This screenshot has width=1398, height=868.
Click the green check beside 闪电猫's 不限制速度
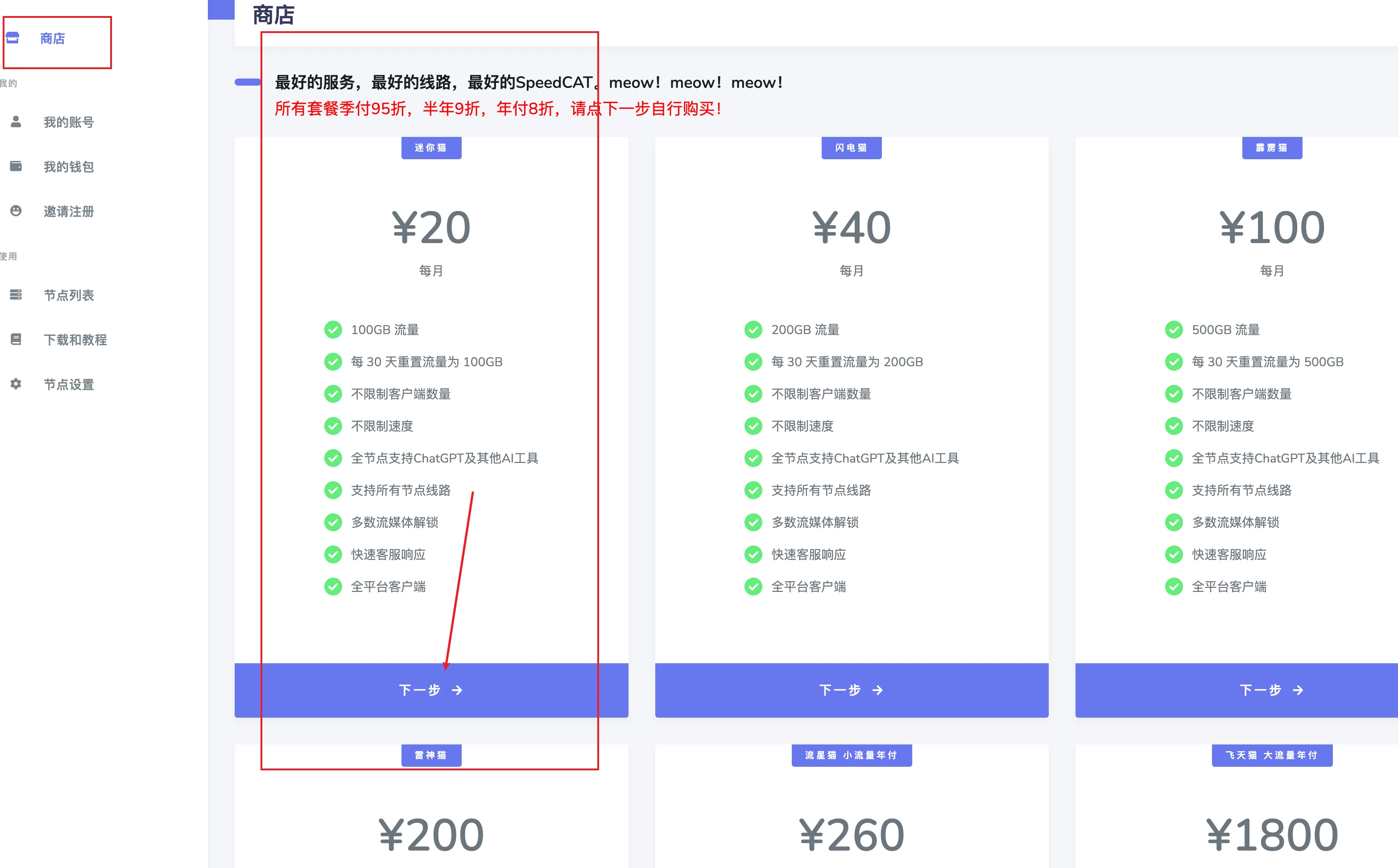coord(753,426)
